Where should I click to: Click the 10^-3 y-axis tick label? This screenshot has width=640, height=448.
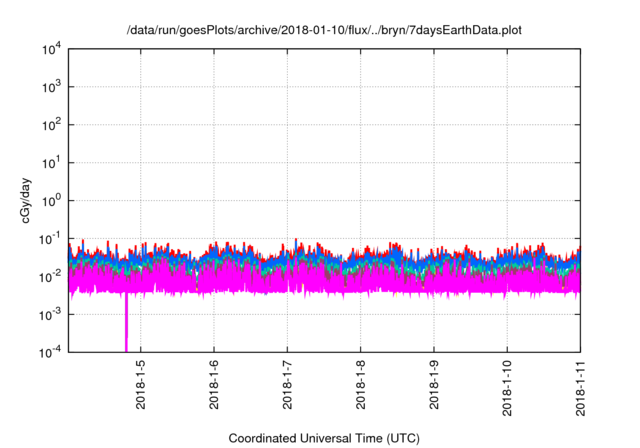click(51, 314)
